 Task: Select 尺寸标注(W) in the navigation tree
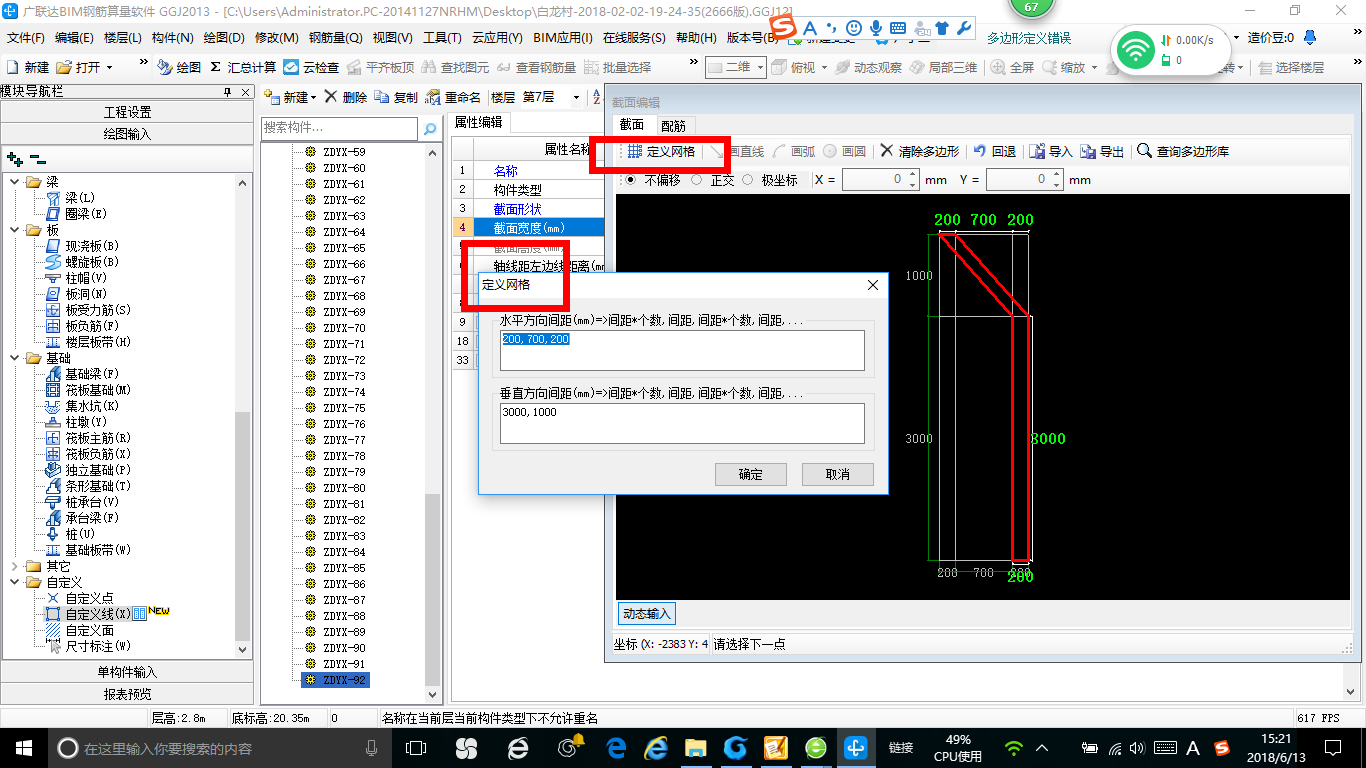click(x=88, y=646)
